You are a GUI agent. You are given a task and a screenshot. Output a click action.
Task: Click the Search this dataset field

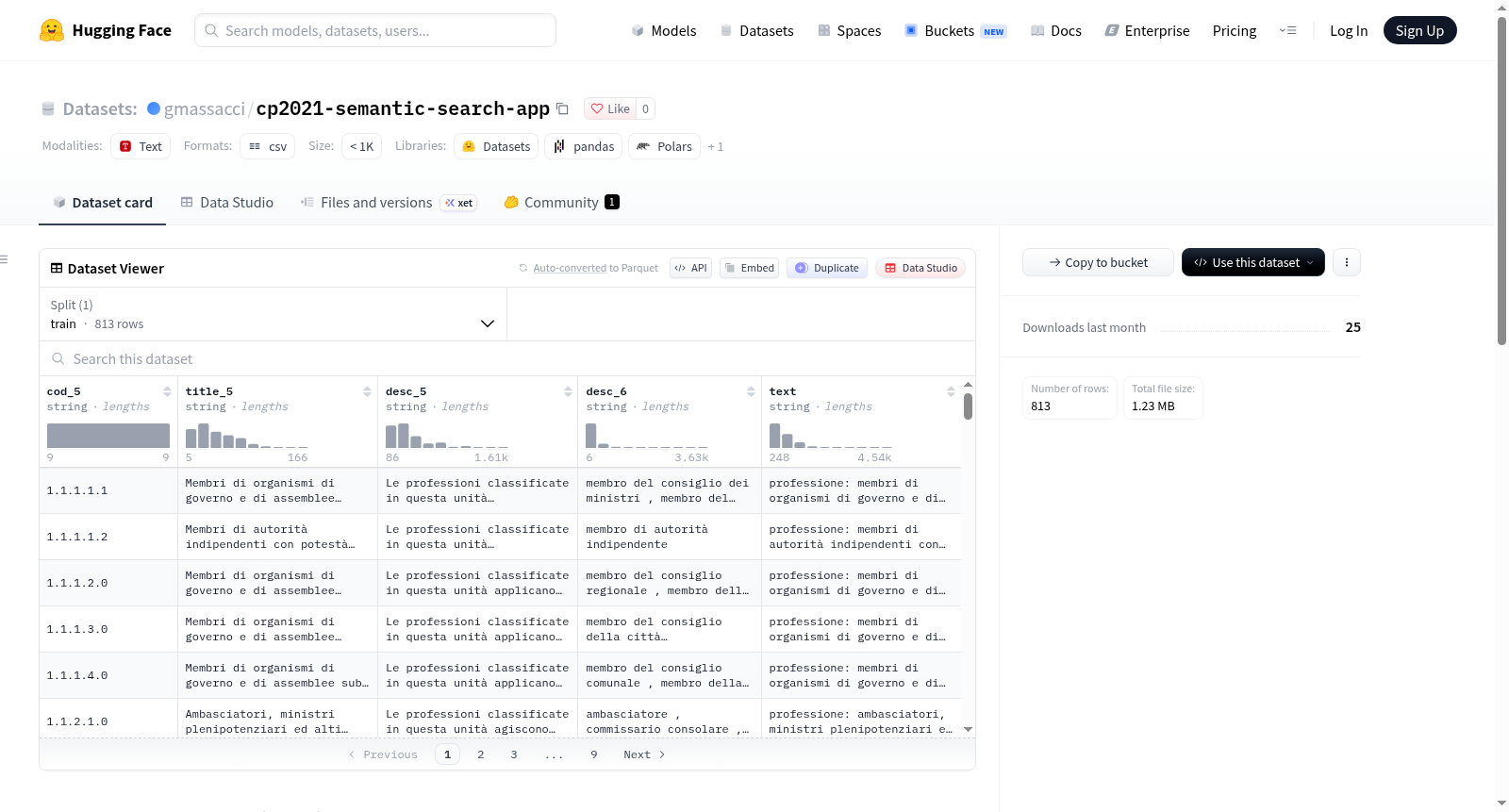pos(507,358)
